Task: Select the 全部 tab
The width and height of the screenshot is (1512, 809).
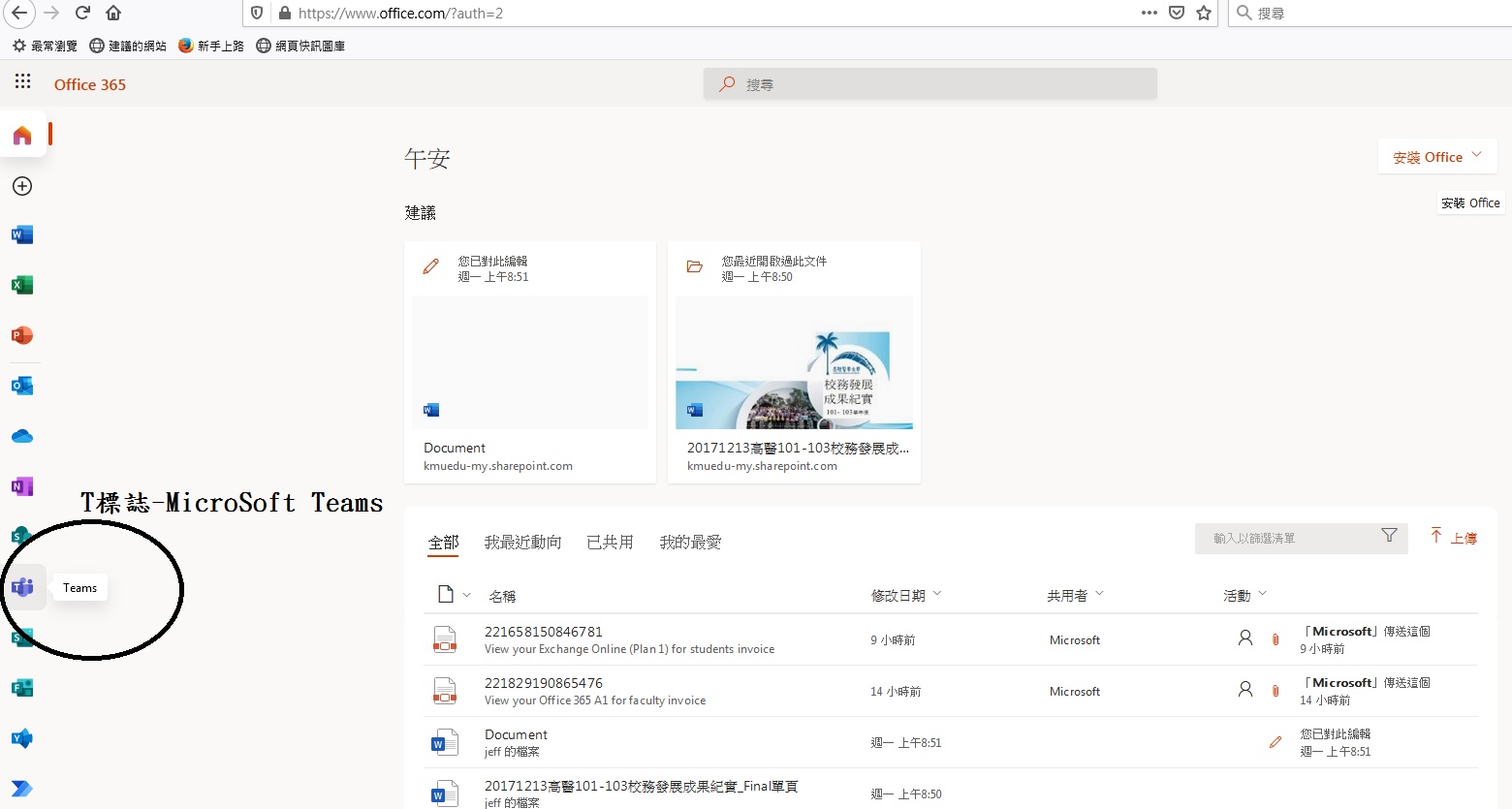Action: 444,543
